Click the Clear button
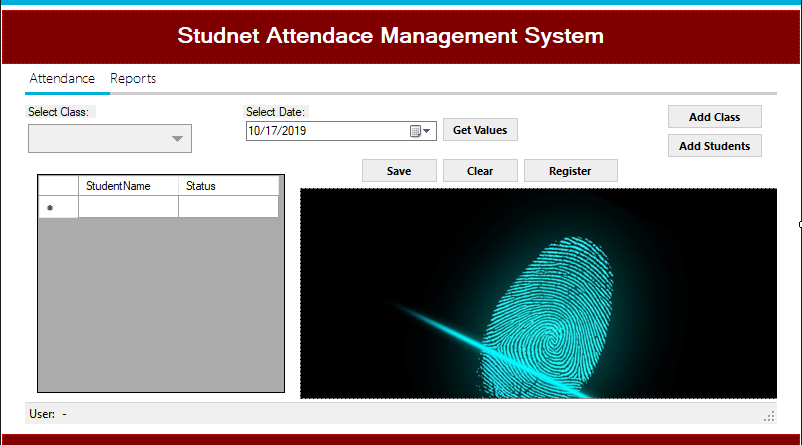The width and height of the screenshot is (802, 445). pyautogui.click(x=480, y=171)
